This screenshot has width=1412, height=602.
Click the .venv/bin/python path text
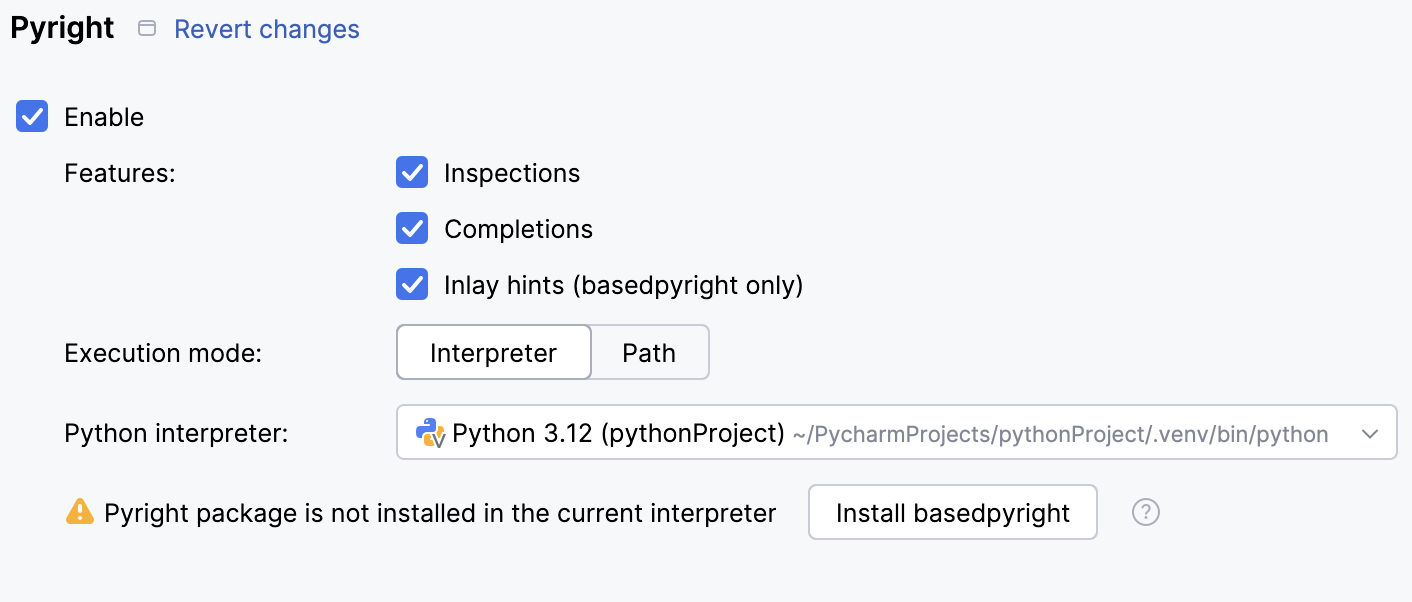pos(1060,435)
